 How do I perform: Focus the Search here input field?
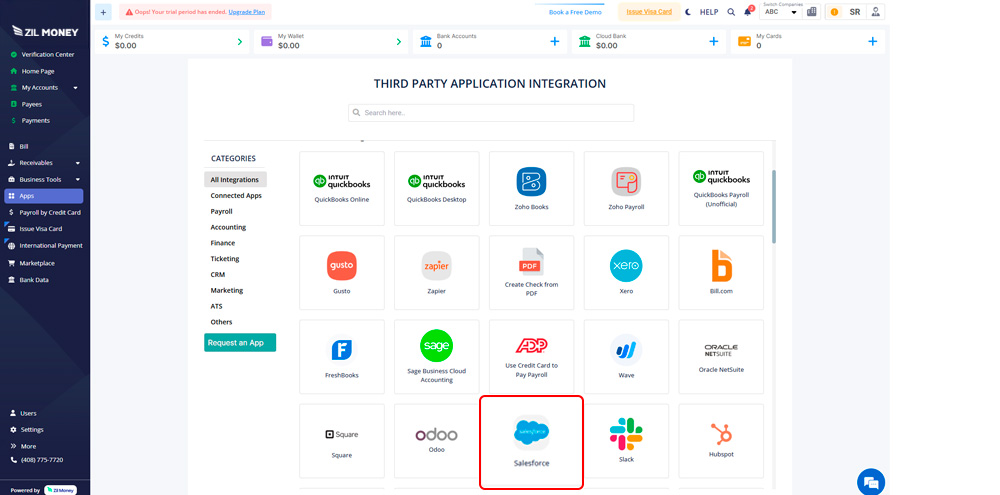tap(491, 113)
